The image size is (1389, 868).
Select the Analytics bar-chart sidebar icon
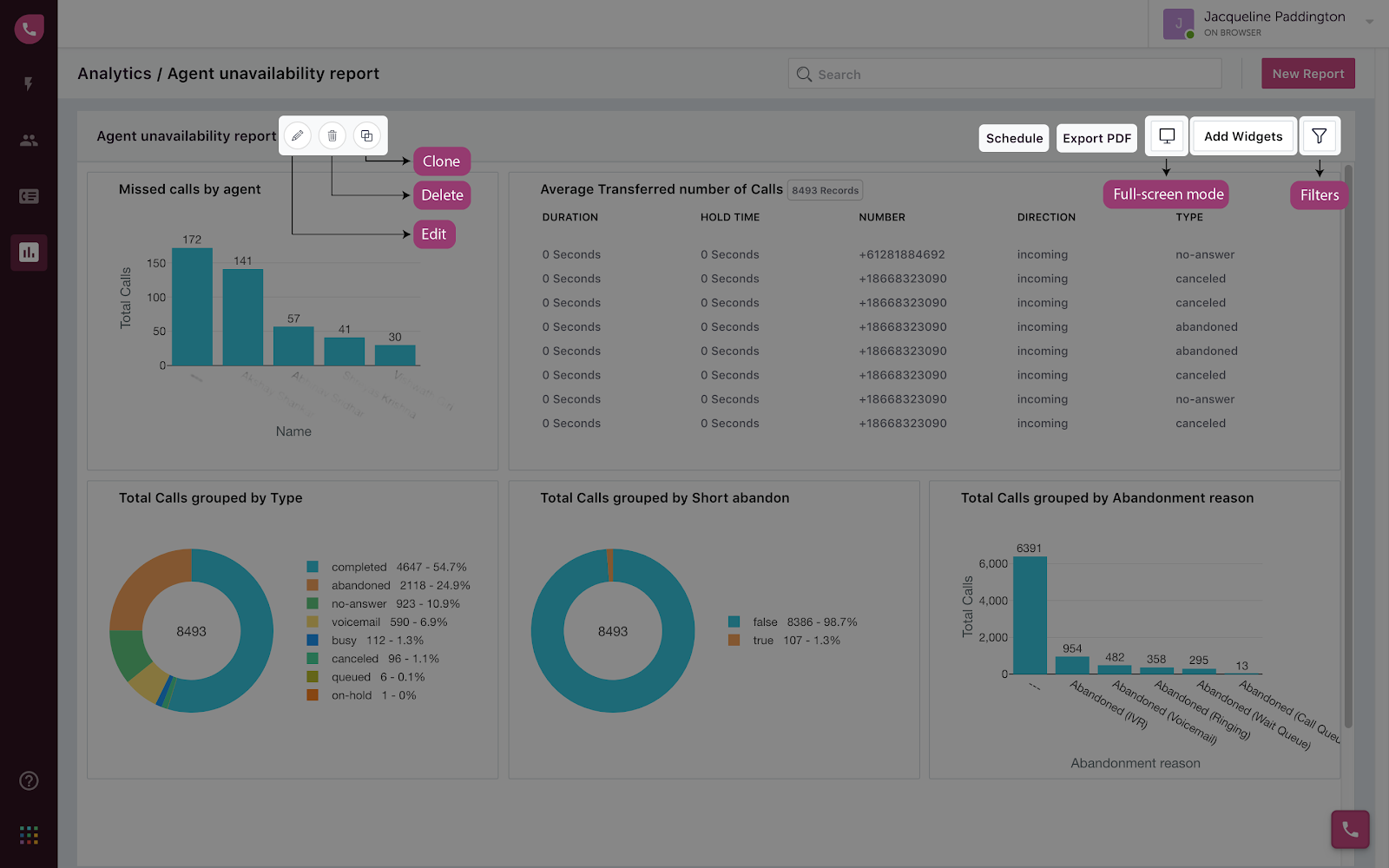[29, 253]
